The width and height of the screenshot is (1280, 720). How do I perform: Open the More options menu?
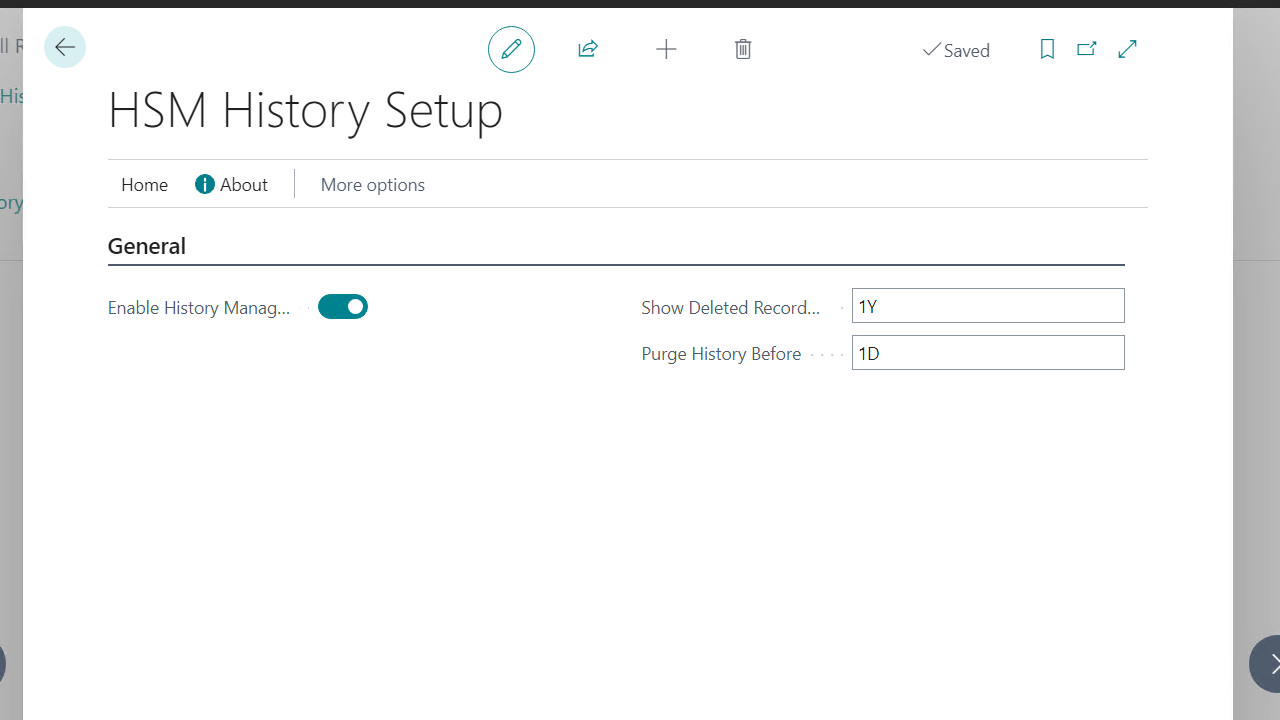pyautogui.click(x=372, y=184)
